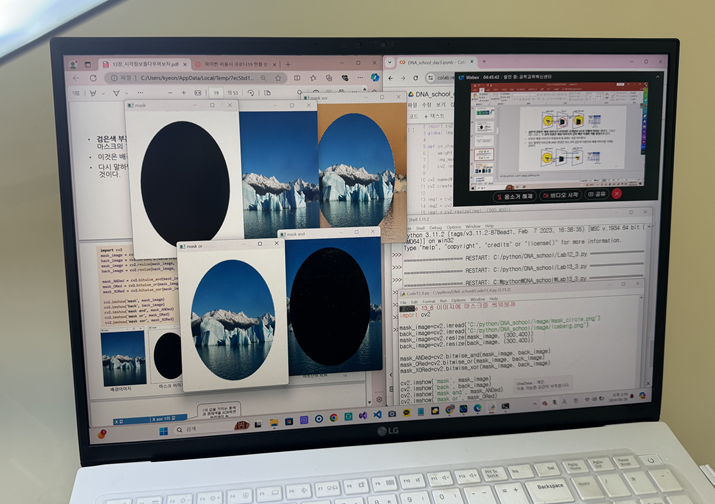The height and width of the screenshot is (504, 715).
Task: Click the zoom magnifier in Edge address bar
Action: [x=264, y=78]
